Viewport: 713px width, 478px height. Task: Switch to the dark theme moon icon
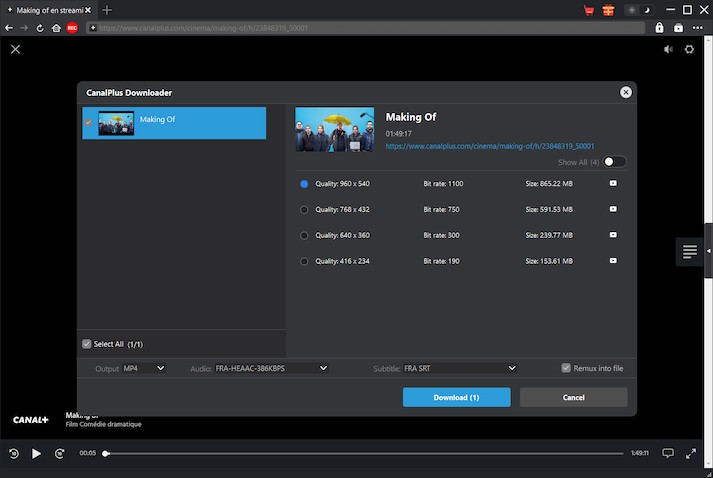pyautogui.click(x=647, y=10)
